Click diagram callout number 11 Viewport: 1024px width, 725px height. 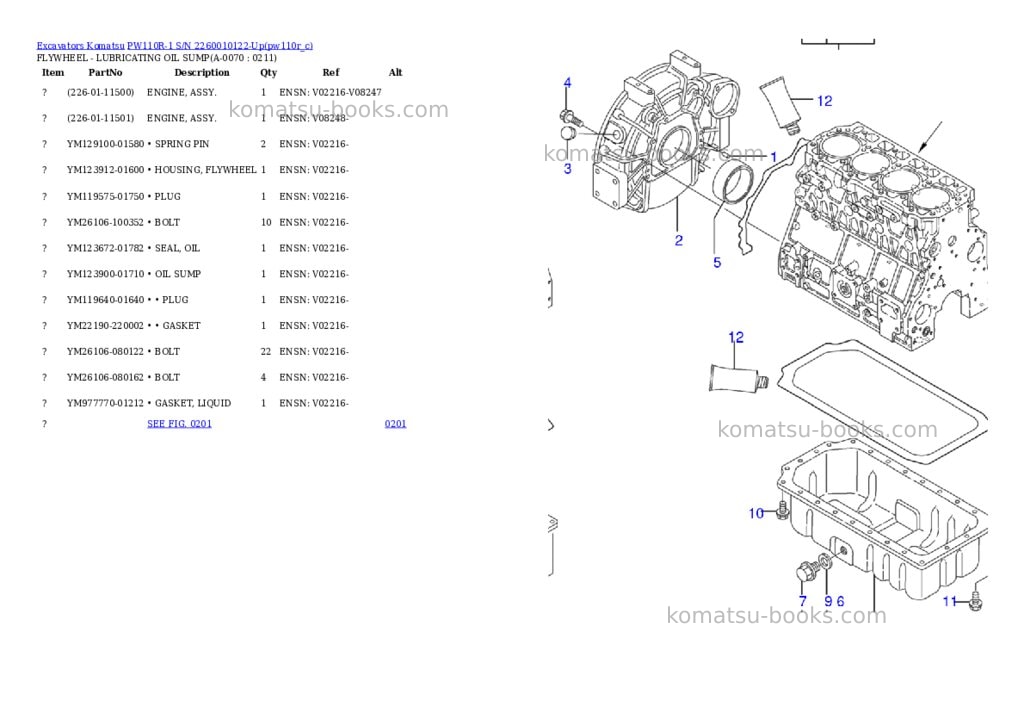pos(950,601)
